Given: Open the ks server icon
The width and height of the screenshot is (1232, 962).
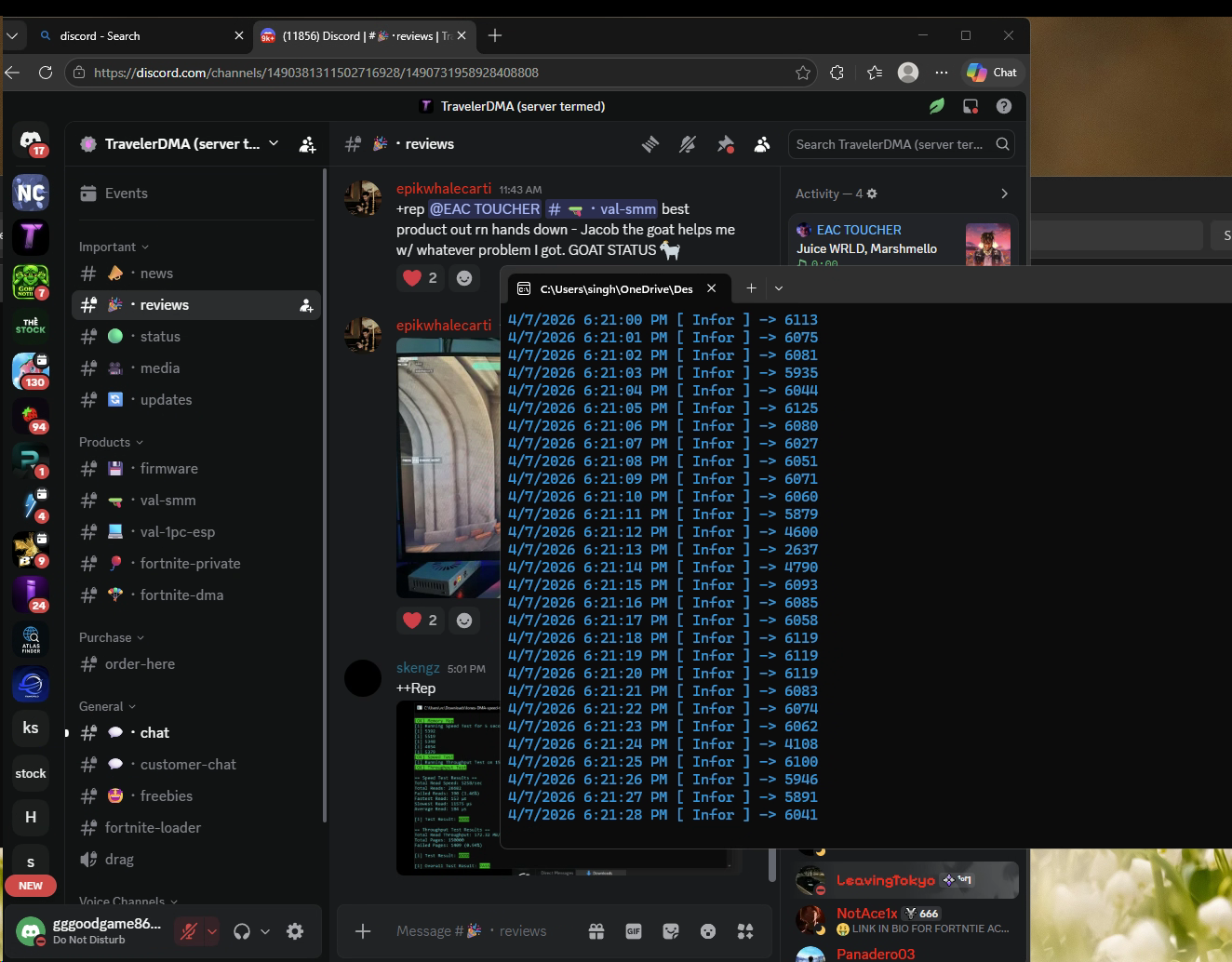Looking at the screenshot, I should (x=31, y=728).
